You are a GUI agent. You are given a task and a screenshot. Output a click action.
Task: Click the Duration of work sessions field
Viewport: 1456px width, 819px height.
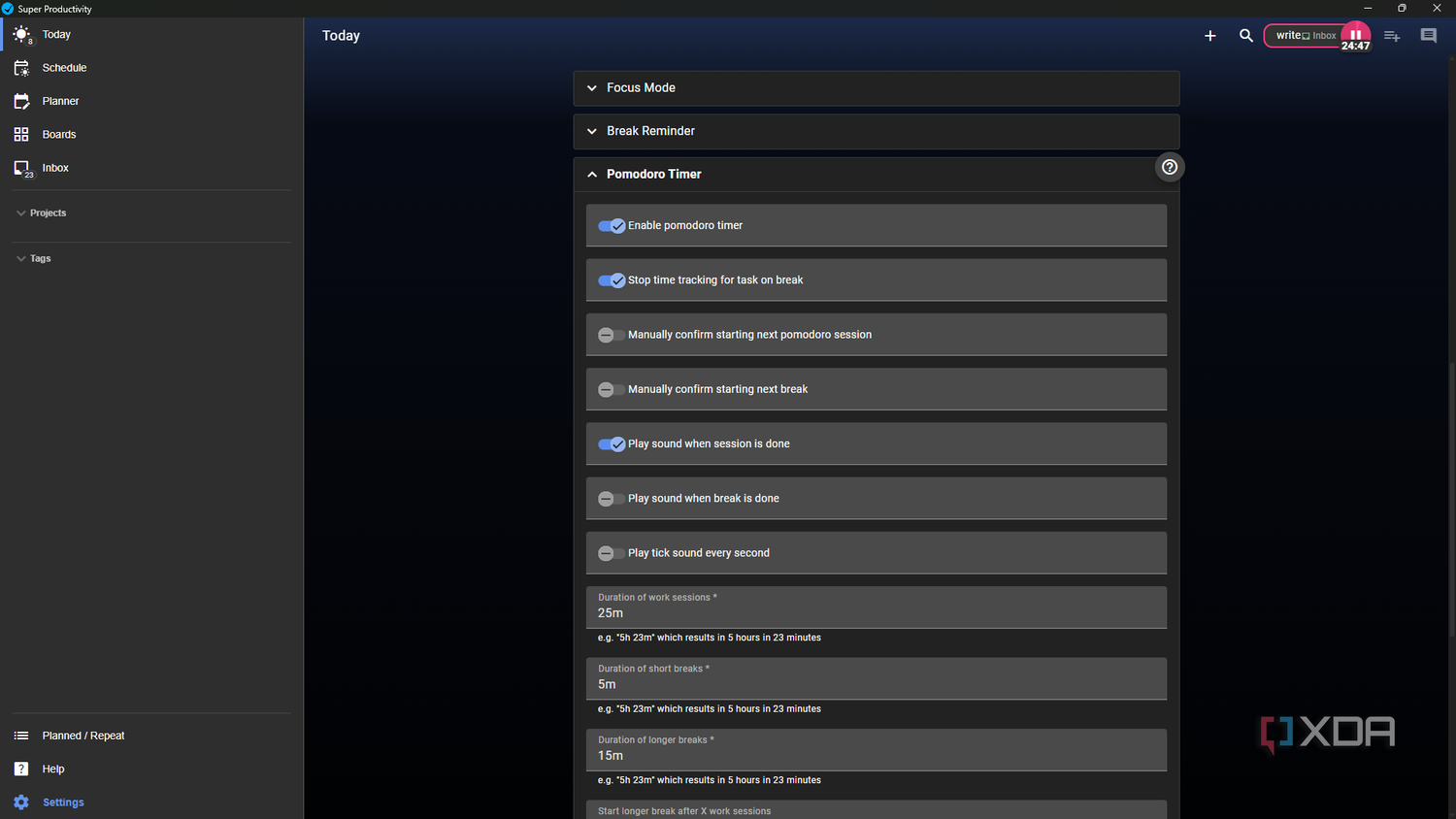pyautogui.click(x=877, y=607)
